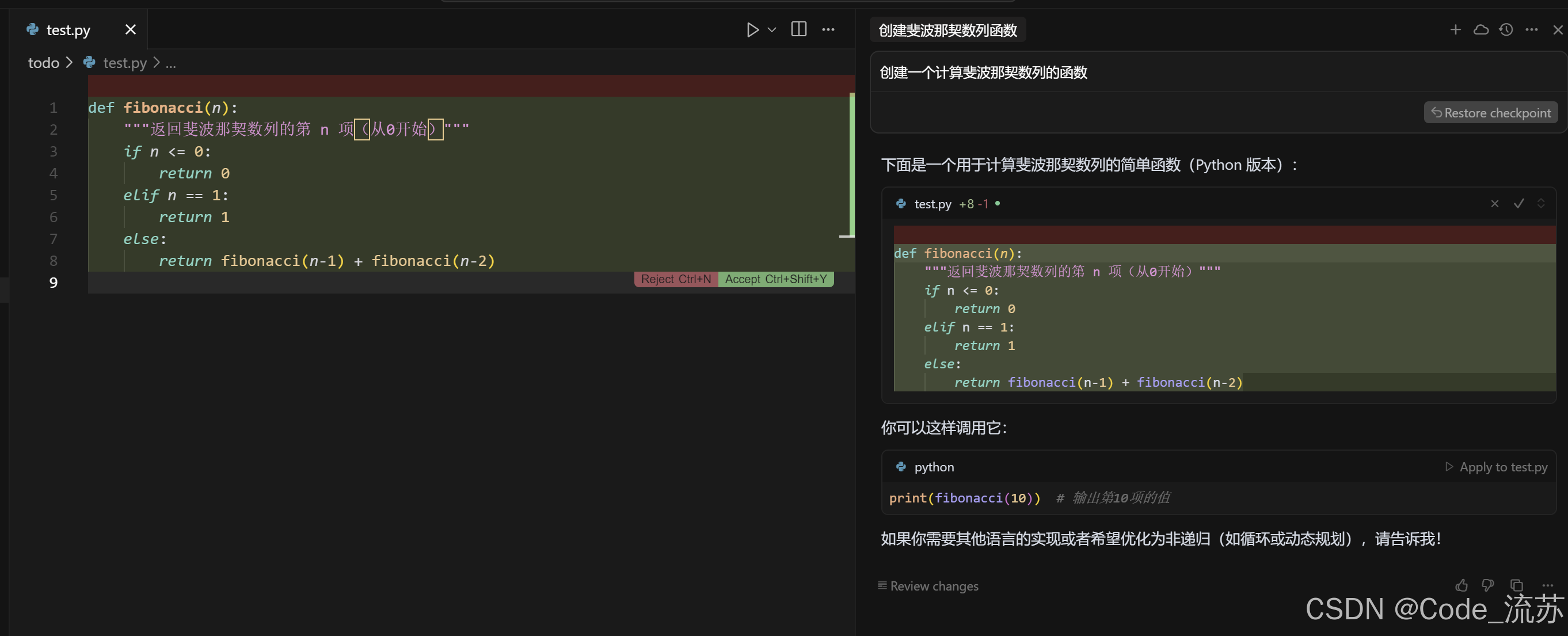Viewport: 1568px width, 636px height.
Task: Collapse the test.py code block chevrons
Action: pyautogui.click(x=1540, y=204)
